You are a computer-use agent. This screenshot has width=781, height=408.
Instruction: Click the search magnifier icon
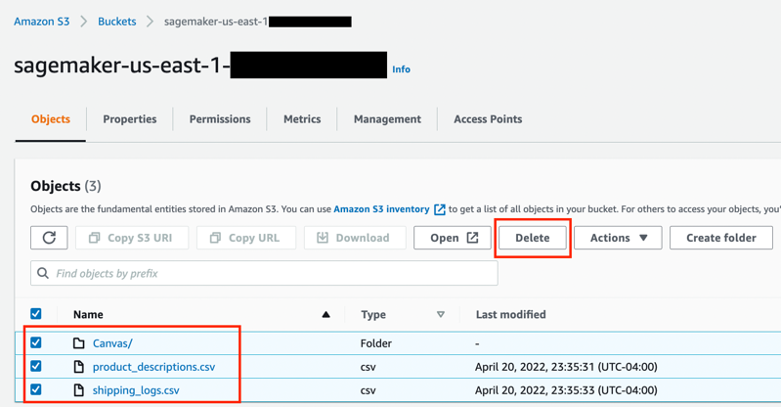[43, 273]
